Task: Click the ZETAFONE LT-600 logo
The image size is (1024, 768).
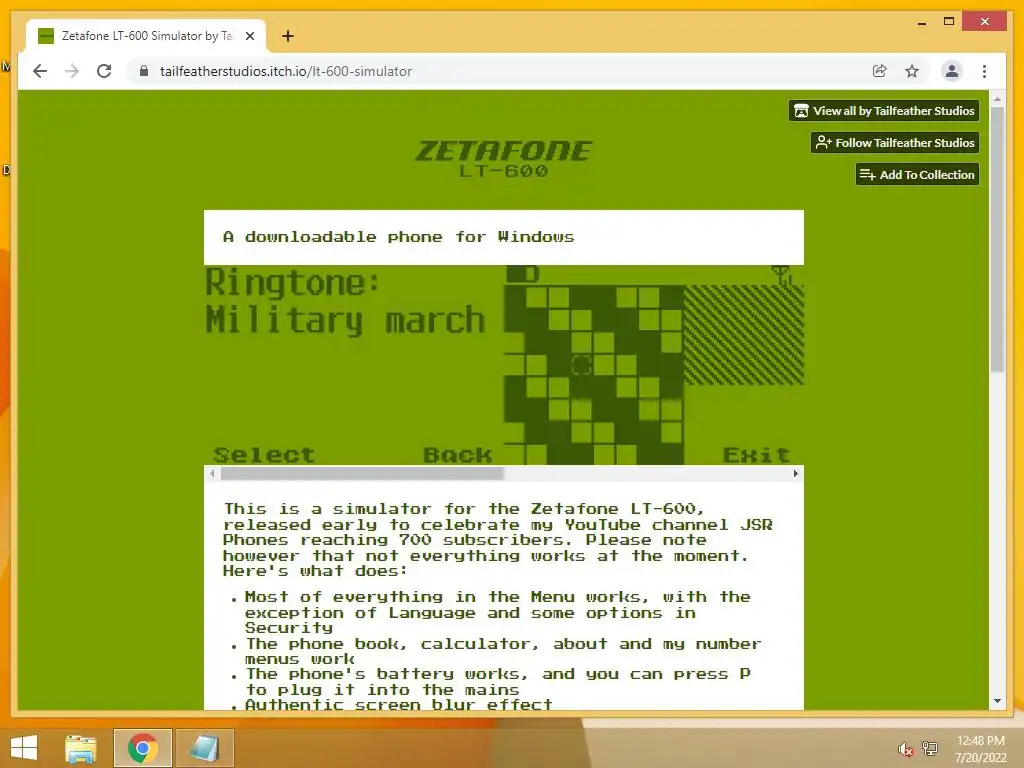Action: 504,159
